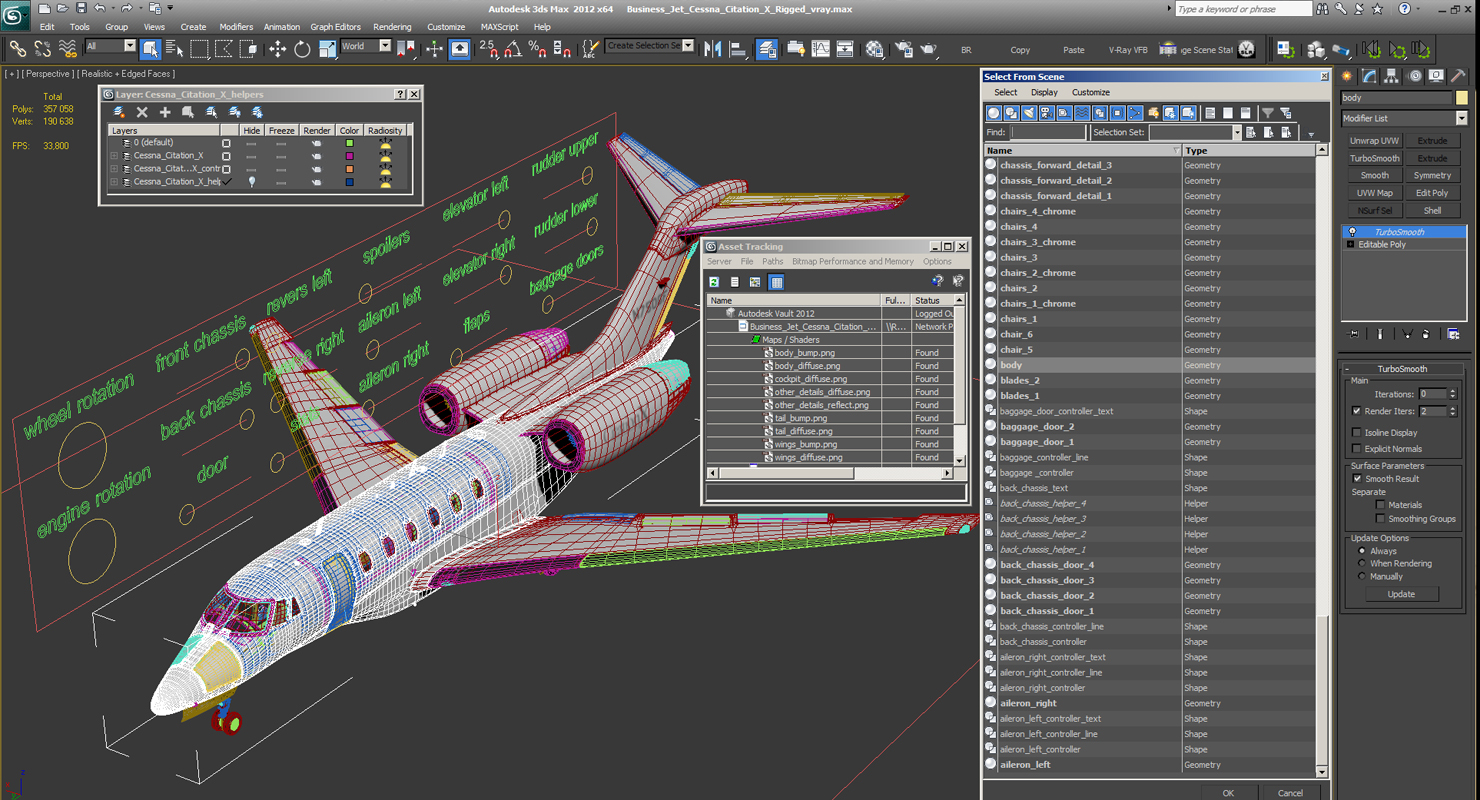Viewport: 1480px width, 800px height.
Task: Click the object color swatch beside body
Action: coord(1461,98)
